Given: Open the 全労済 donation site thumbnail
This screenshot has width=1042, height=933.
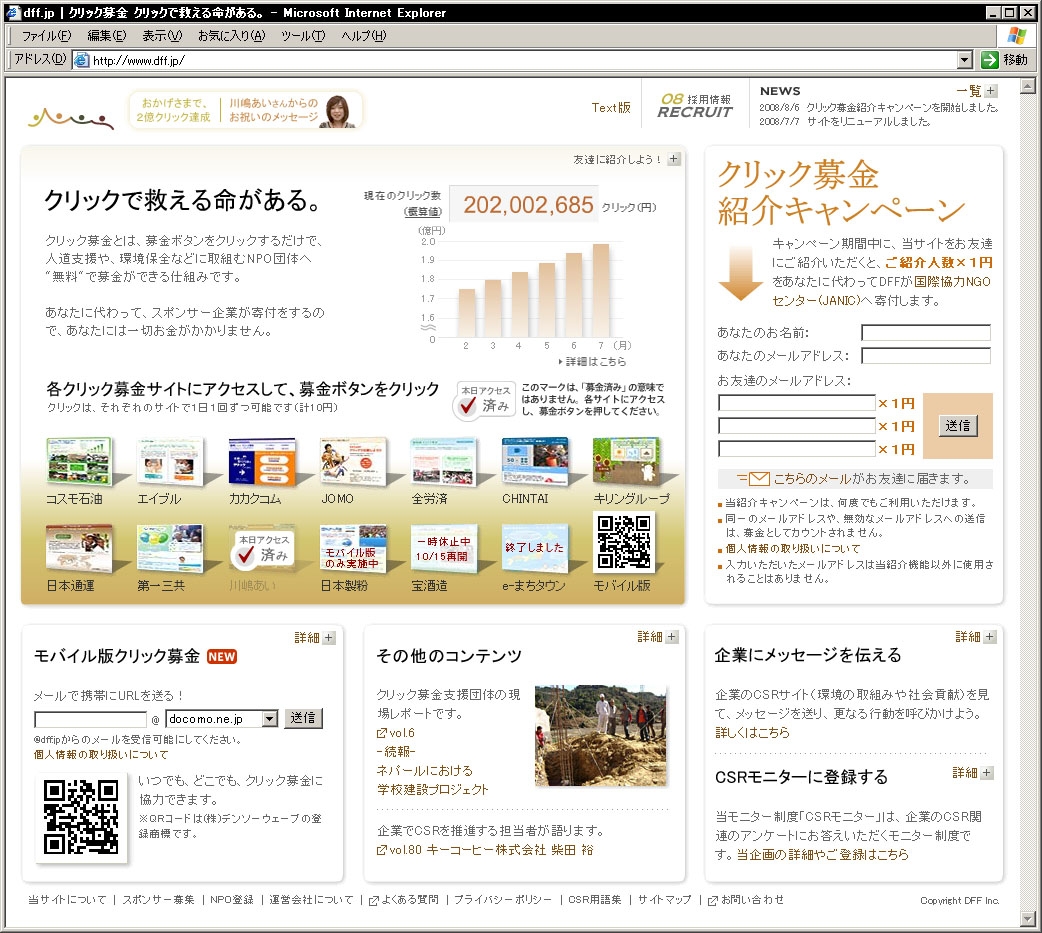Looking at the screenshot, I should pyautogui.click(x=444, y=461).
